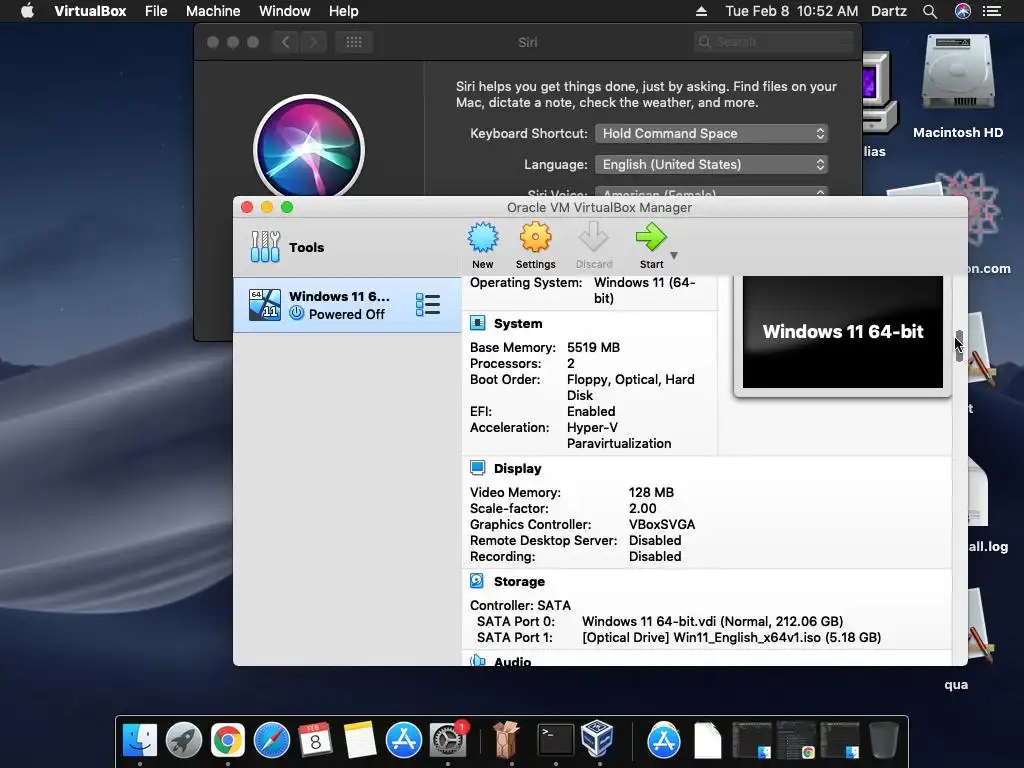Image resolution: width=1024 pixels, height=768 pixels.
Task: Open the Apple menu
Action: point(27,11)
